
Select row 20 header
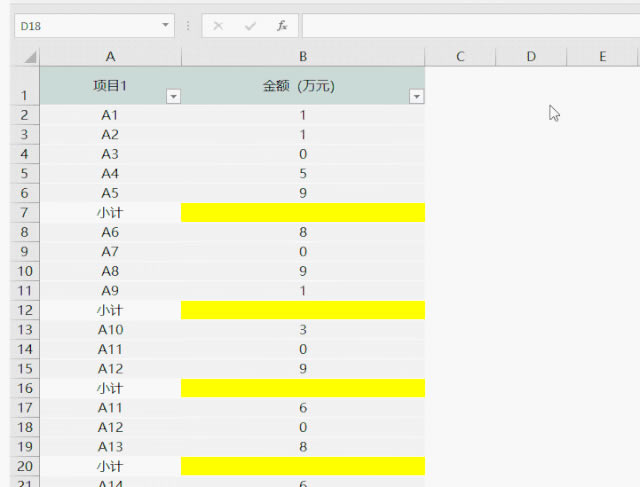click(x=24, y=466)
